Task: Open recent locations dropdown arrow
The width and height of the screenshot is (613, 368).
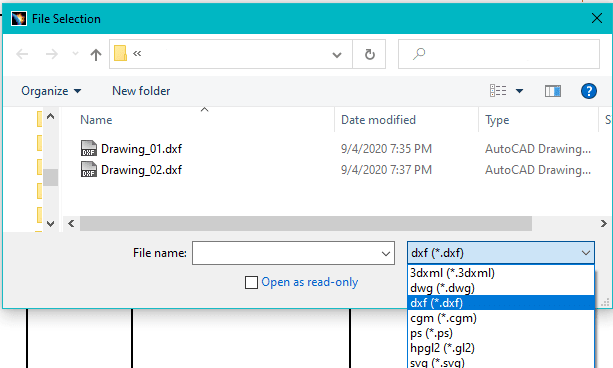Action: (75, 54)
